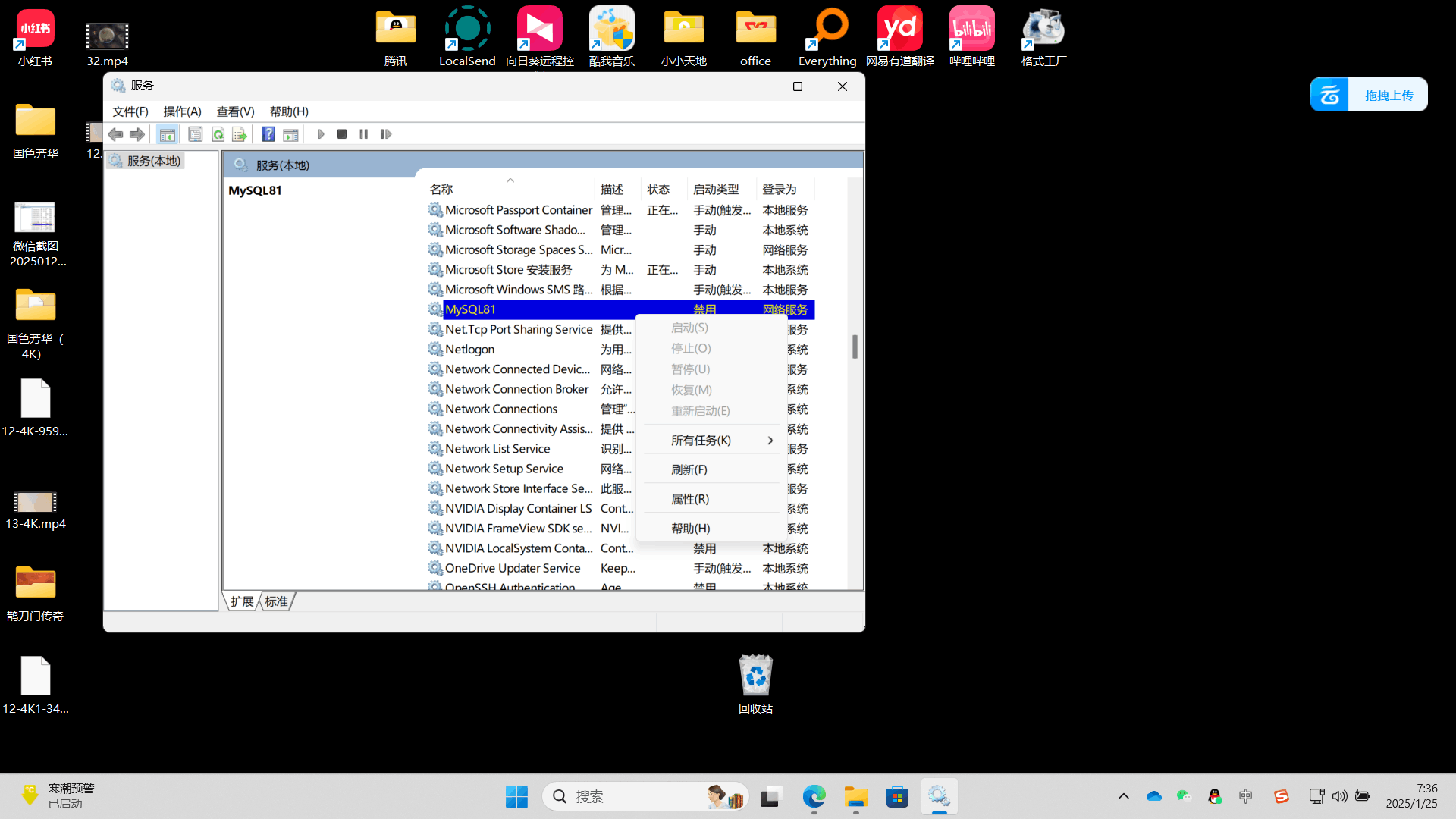Click the services list vertical scrollbar thumb

[x=855, y=347]
